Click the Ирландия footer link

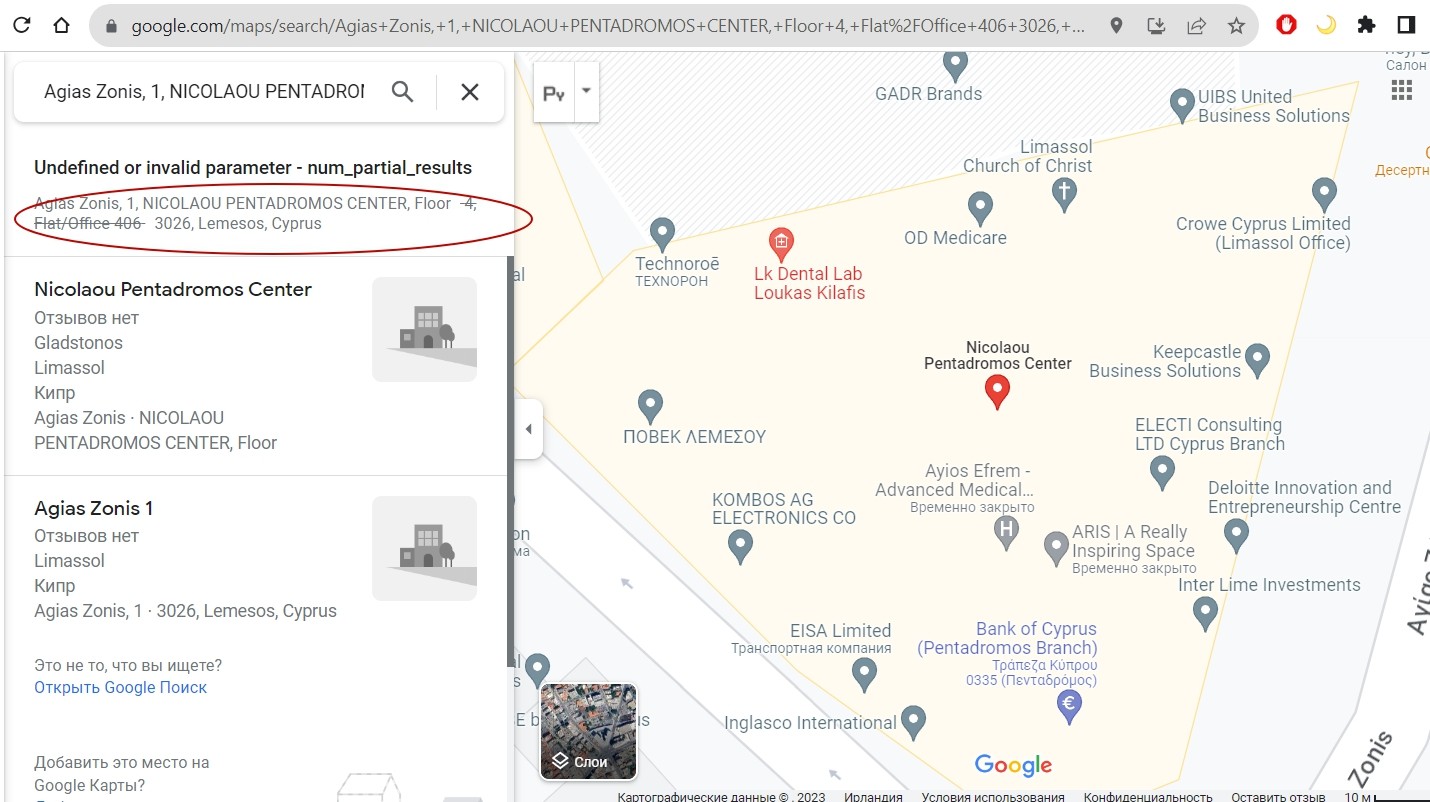(x=873, y=796)
